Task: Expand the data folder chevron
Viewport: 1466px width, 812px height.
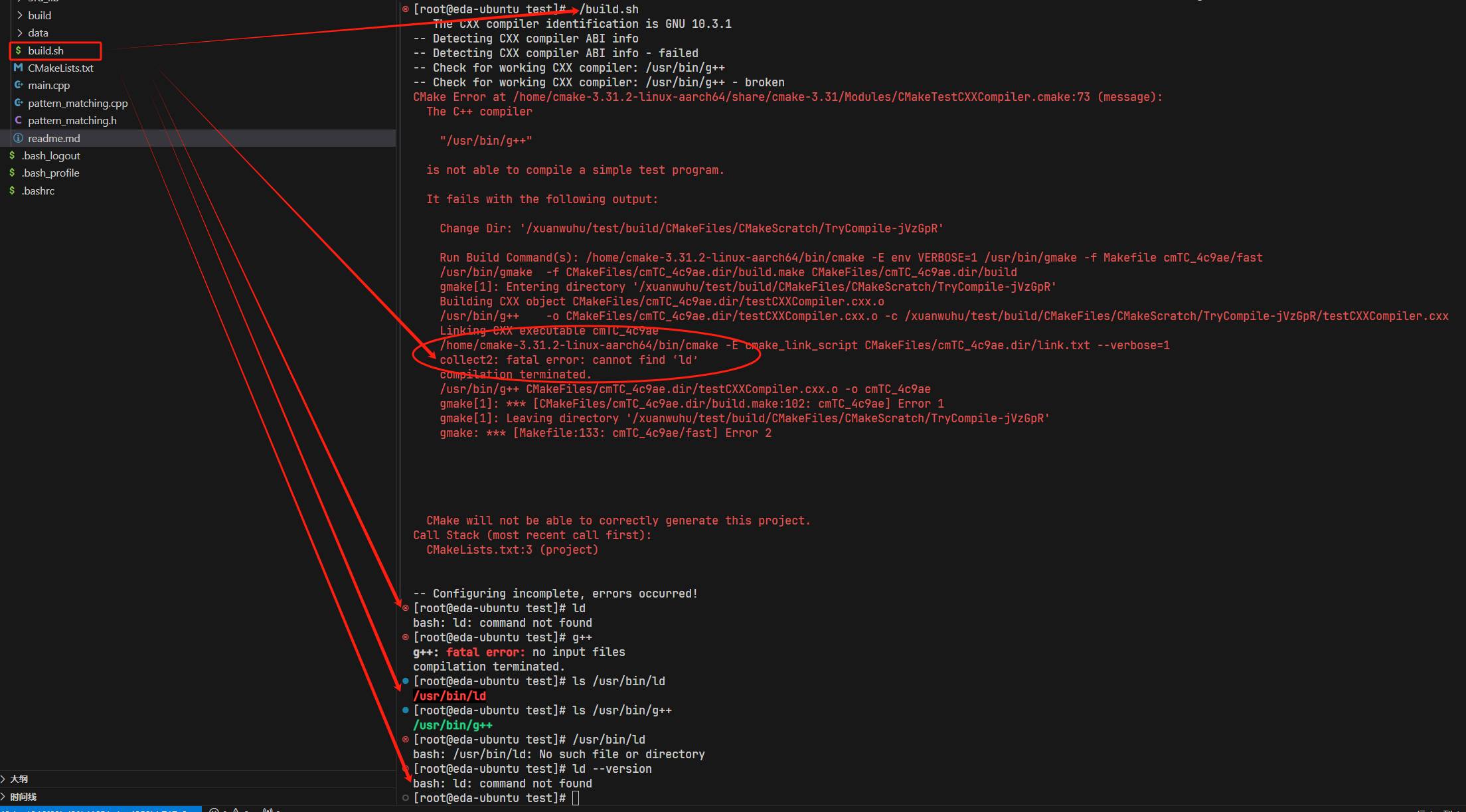Action: pos(20,33)
